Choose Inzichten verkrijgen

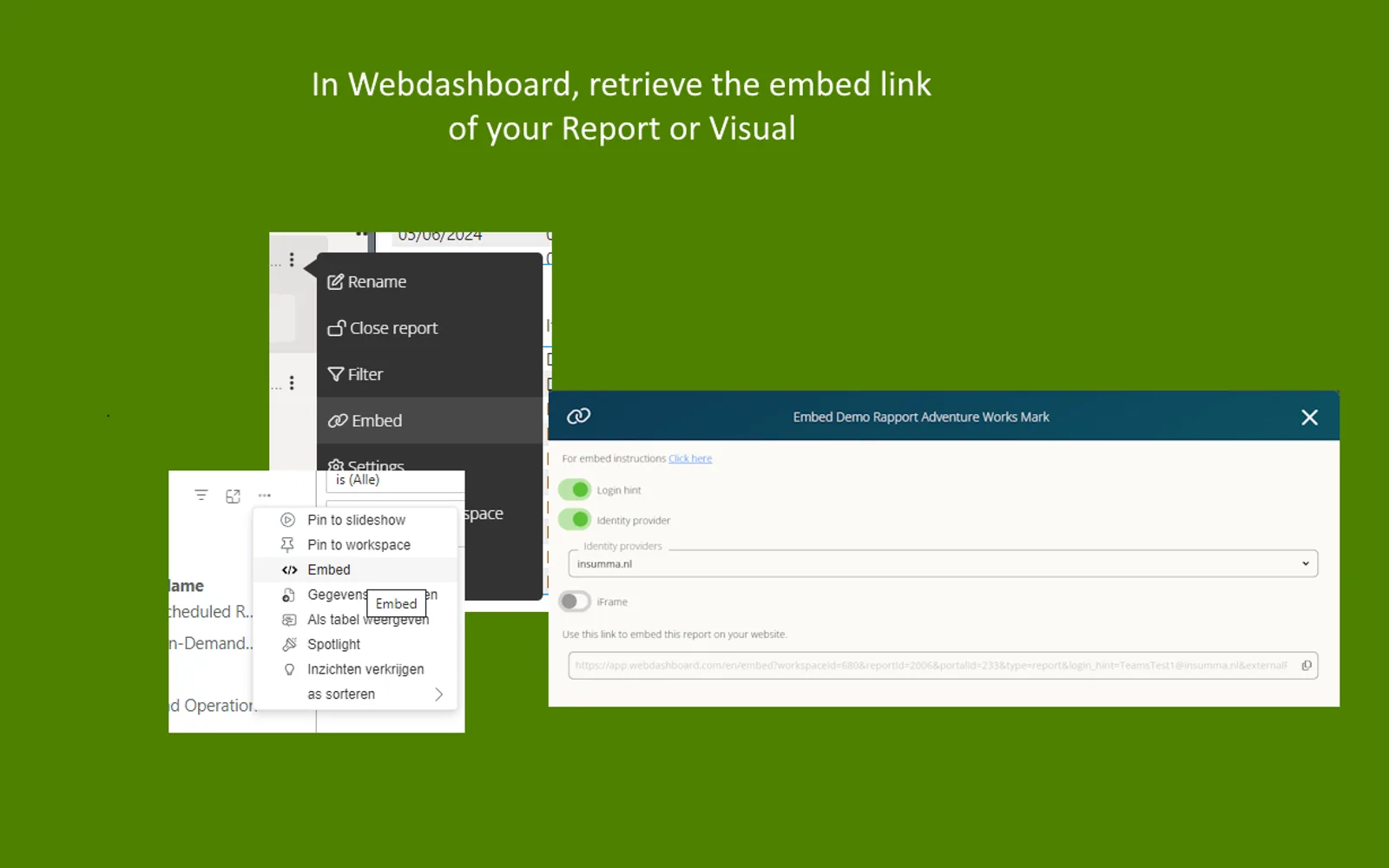(x=355, y=669)
